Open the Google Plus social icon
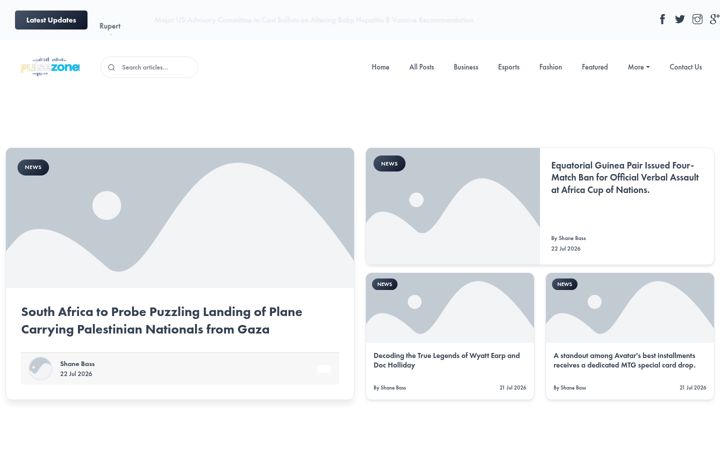 point(714,19)
